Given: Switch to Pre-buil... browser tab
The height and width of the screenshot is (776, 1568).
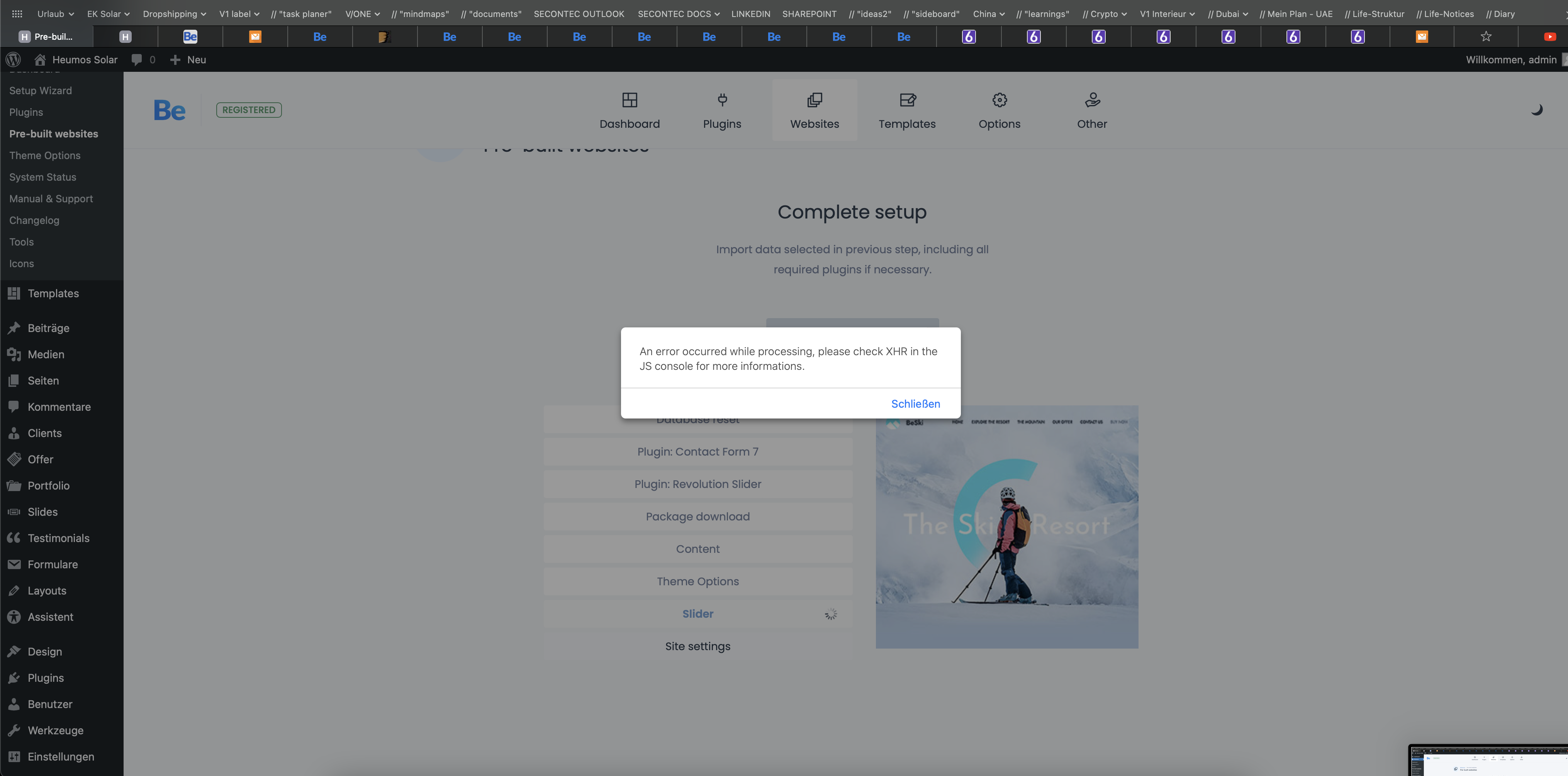Looking at the screenshot, I should pos(46,37).
